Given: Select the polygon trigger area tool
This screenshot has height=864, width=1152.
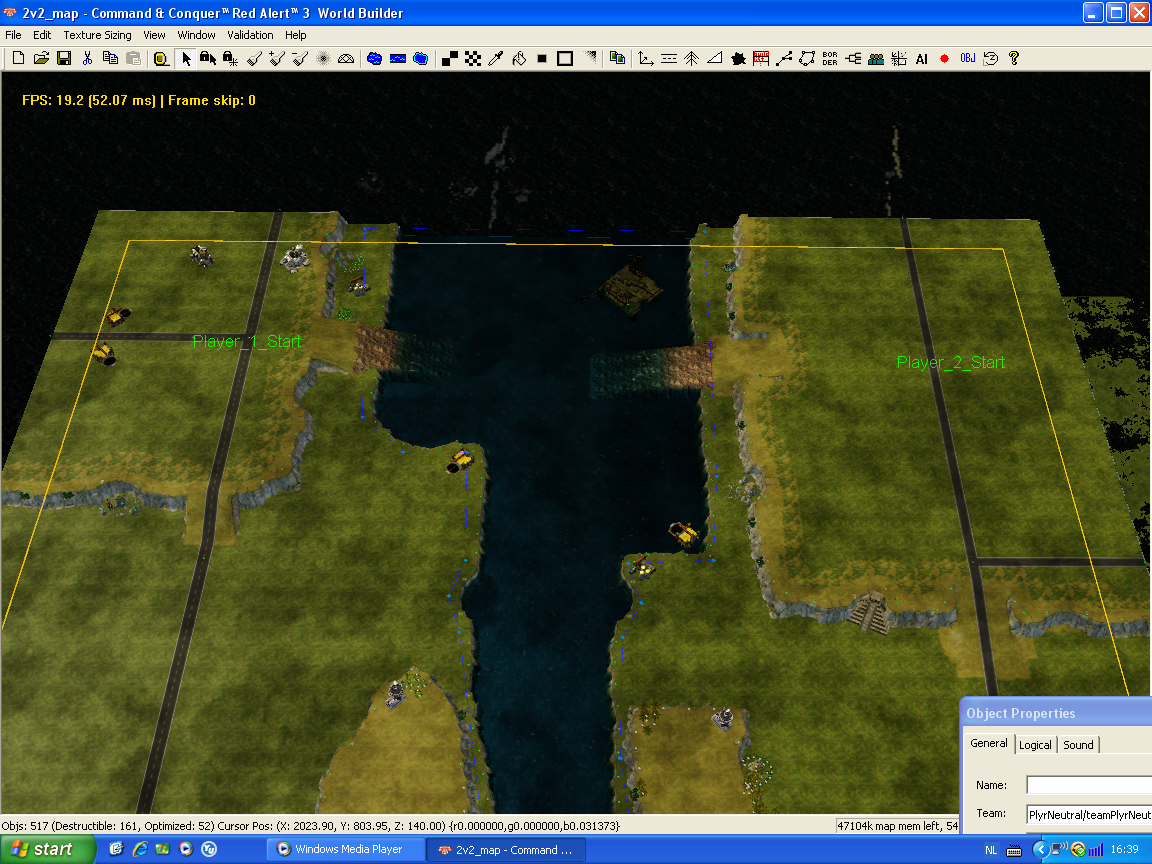Looking at the screenshot, I should point(807,58).
